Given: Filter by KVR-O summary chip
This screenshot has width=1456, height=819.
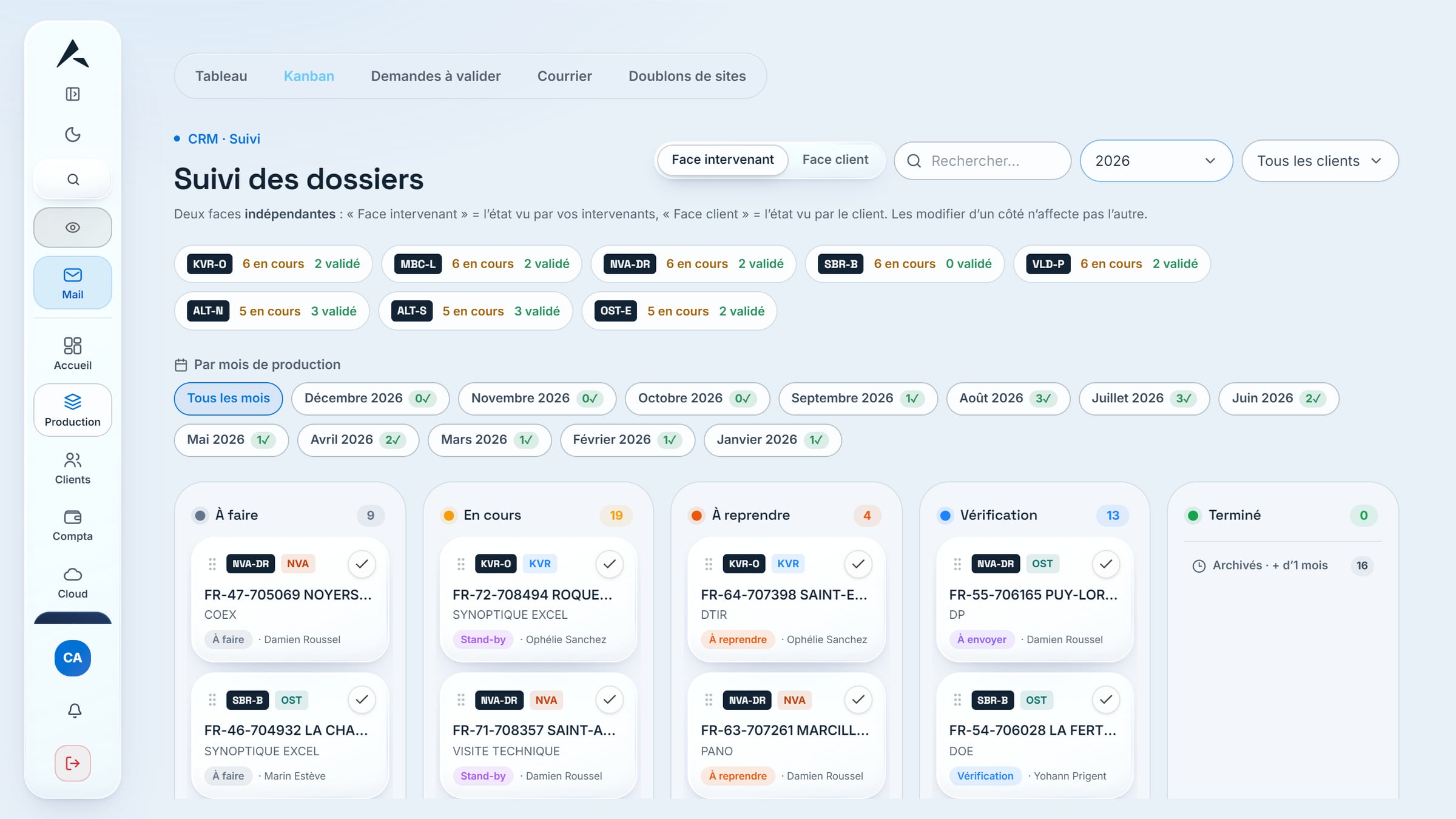Looking at the screenshot, I should click(273, 264).
